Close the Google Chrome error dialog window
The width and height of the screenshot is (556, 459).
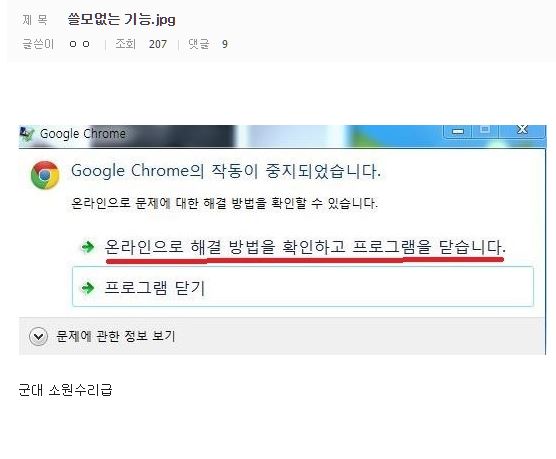(522, 130)
